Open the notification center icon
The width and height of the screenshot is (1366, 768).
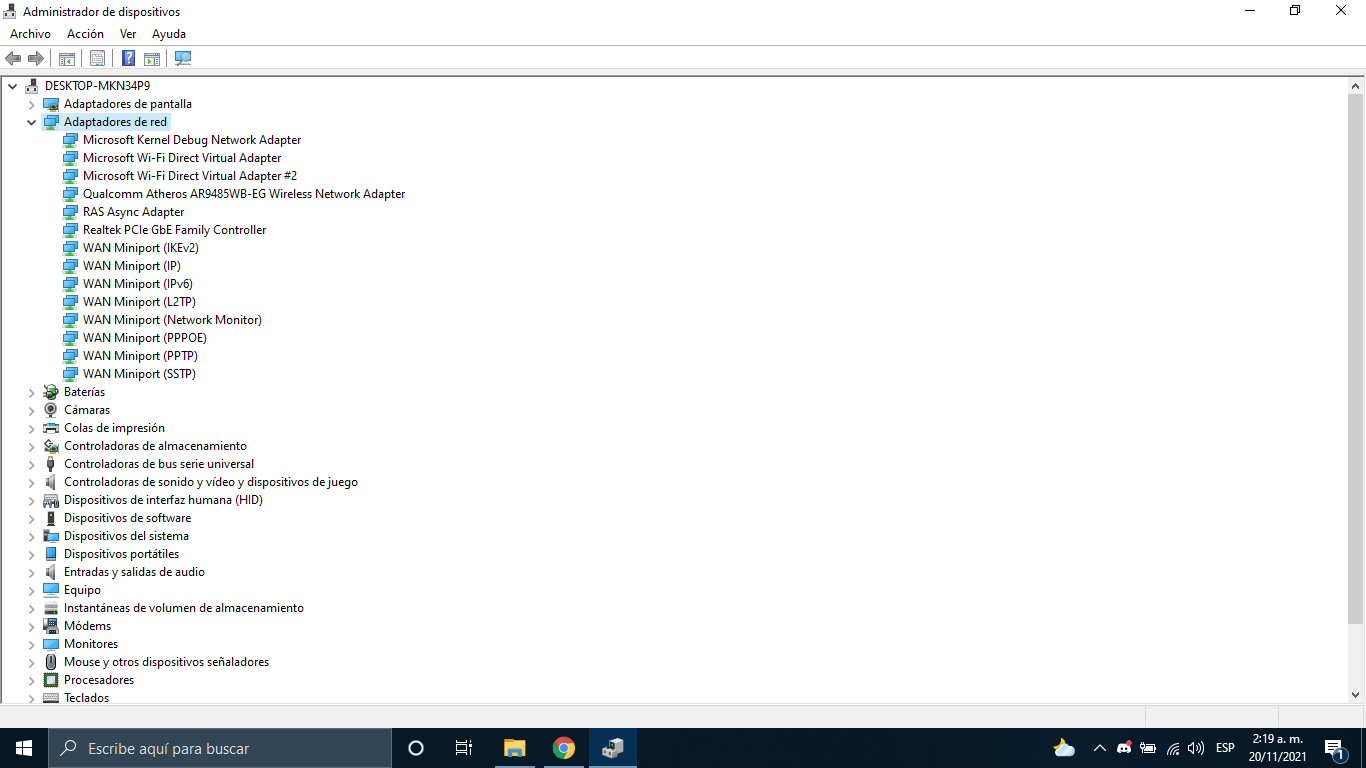1334,748
